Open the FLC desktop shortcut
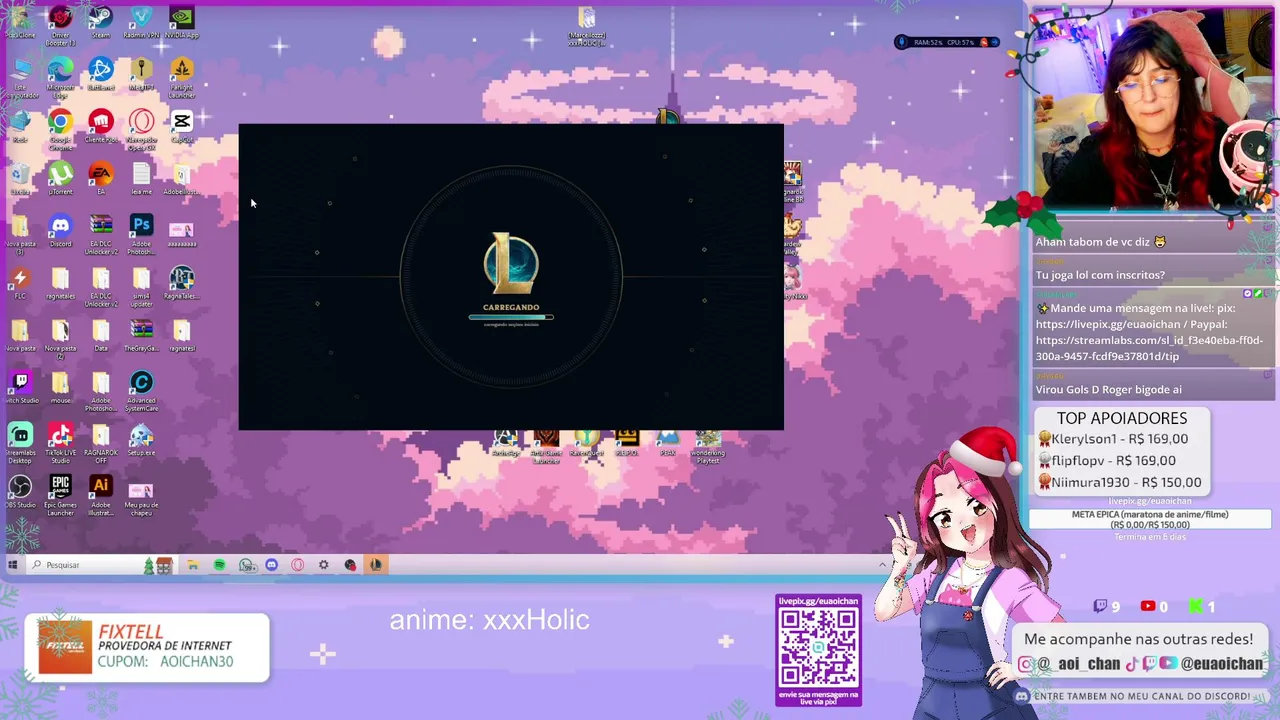 point(20,283)
